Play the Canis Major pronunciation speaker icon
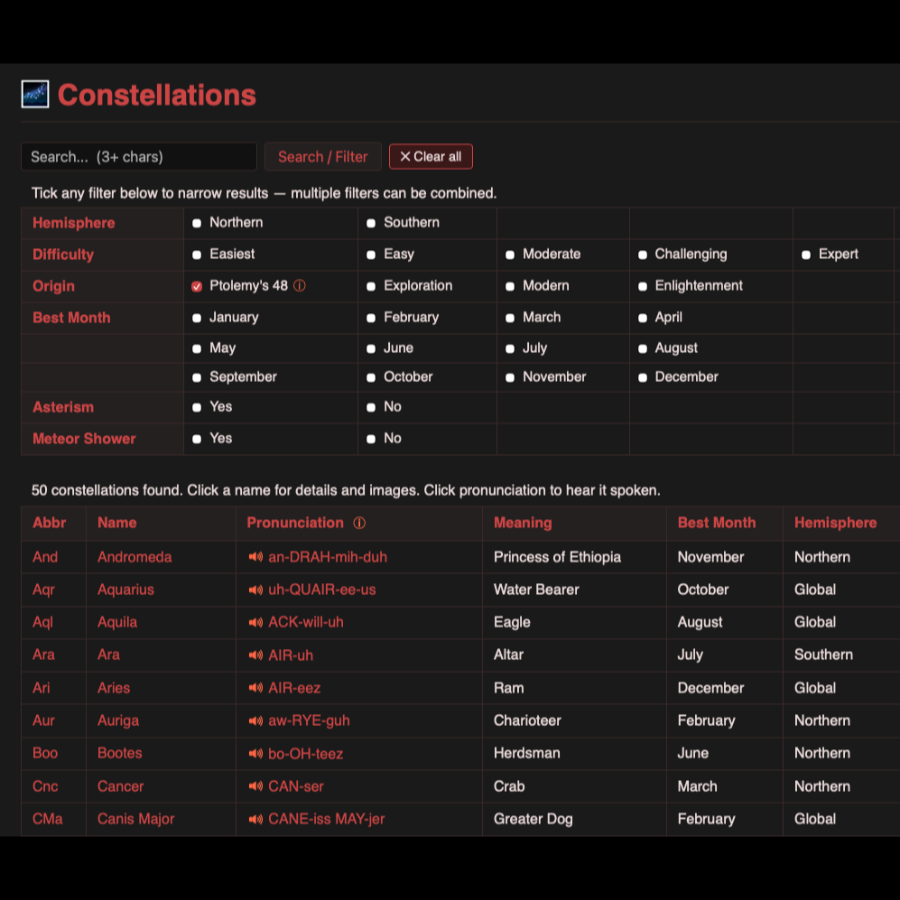This screenshot has height=900, width=900. point(256,819)
